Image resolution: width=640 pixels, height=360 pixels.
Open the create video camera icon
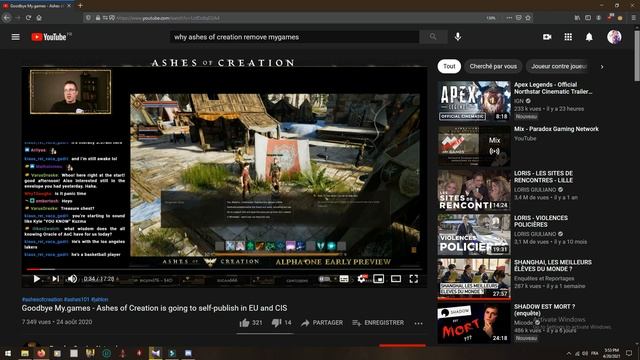547,37
